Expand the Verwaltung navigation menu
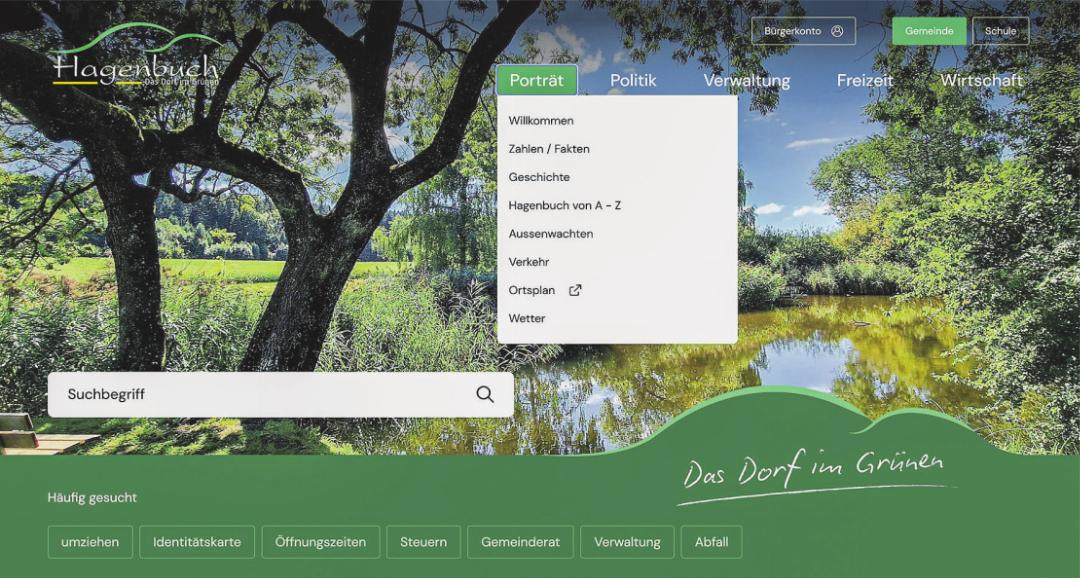Image resolution: width=1080 pixels, height=578 pixels. pos(746,80)
